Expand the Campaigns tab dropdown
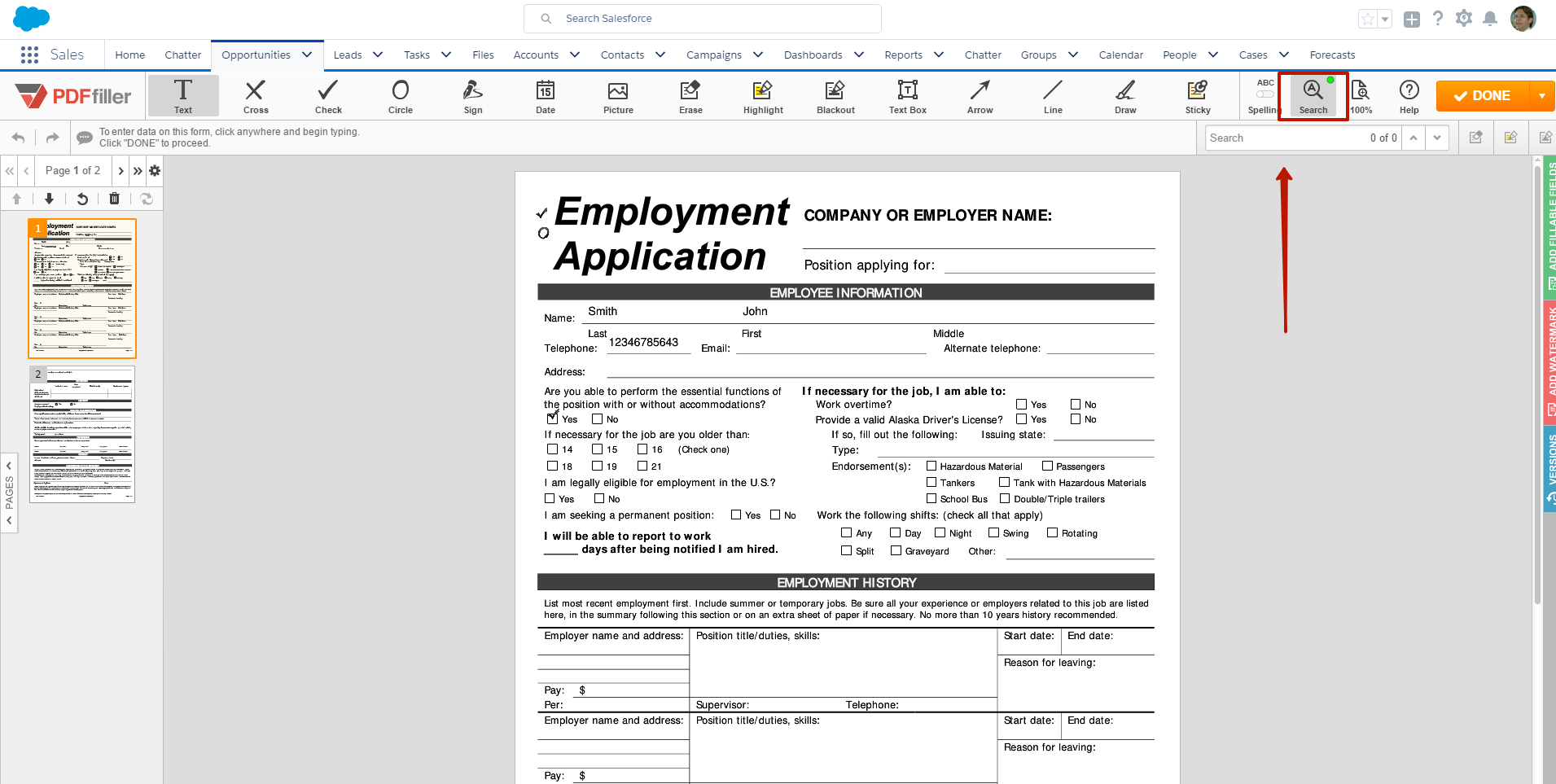Viewport: 1556px width, 784px height. (x=758, y=55)
